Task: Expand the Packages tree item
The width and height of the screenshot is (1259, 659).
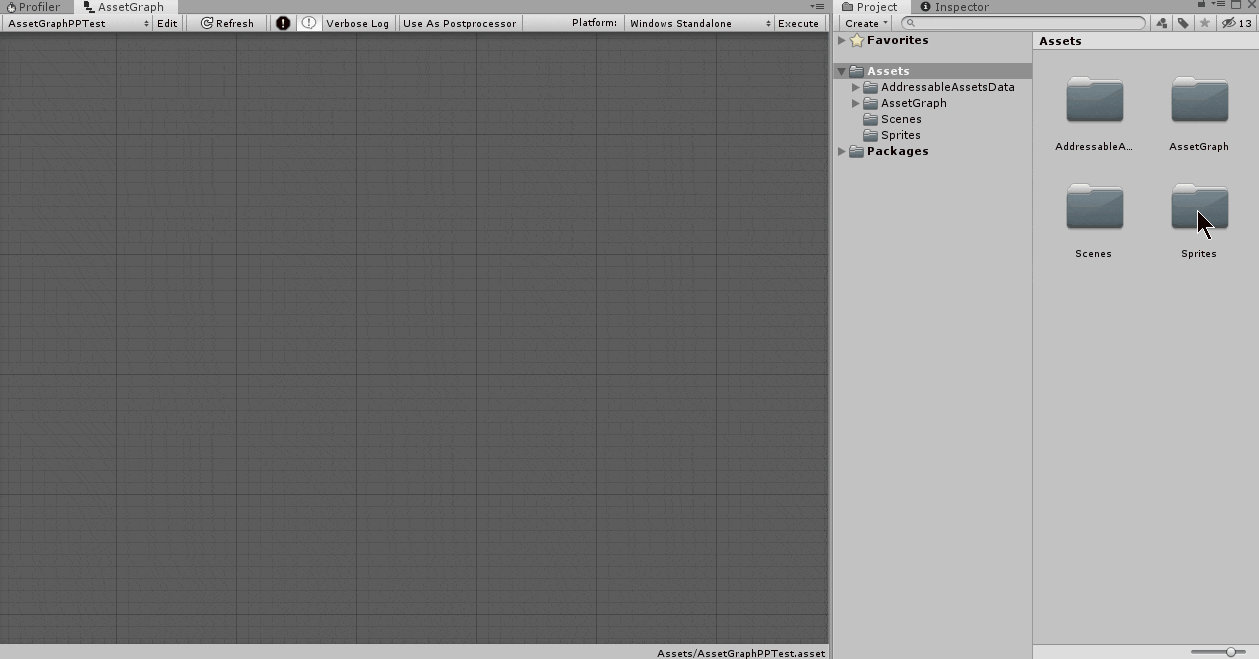Action: (x=842, y=151)
